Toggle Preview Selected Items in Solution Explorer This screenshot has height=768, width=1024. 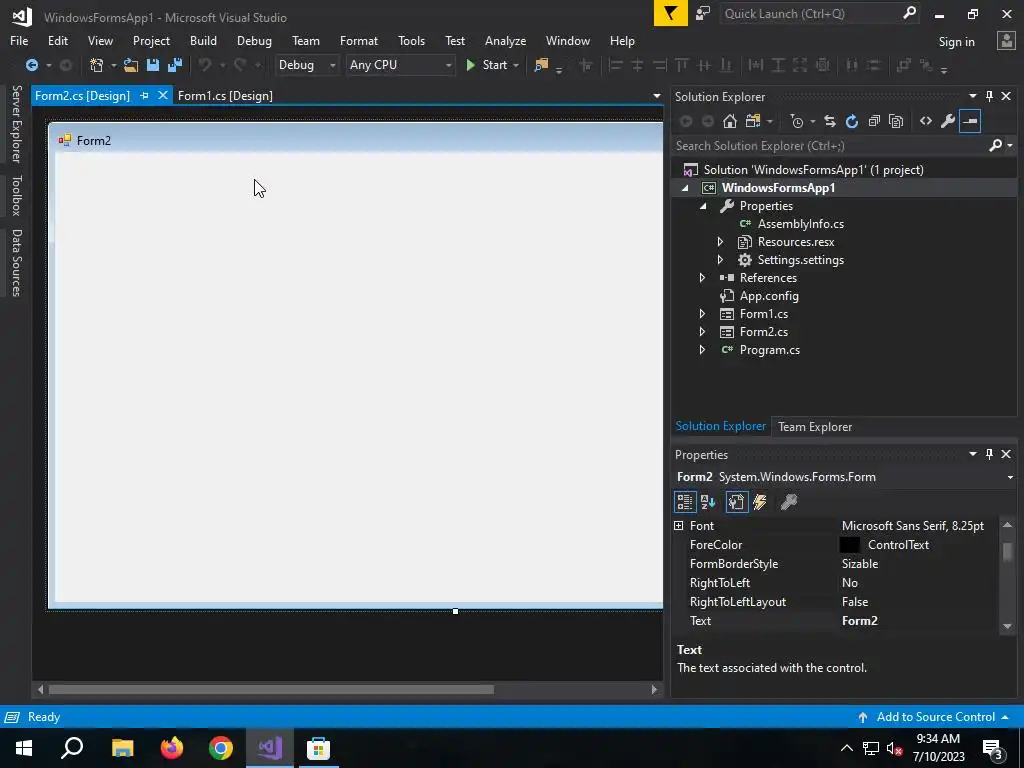(970, 121)
